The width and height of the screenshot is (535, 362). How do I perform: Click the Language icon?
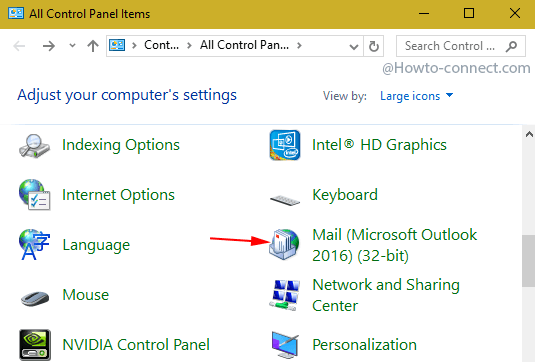coord(34,245)
